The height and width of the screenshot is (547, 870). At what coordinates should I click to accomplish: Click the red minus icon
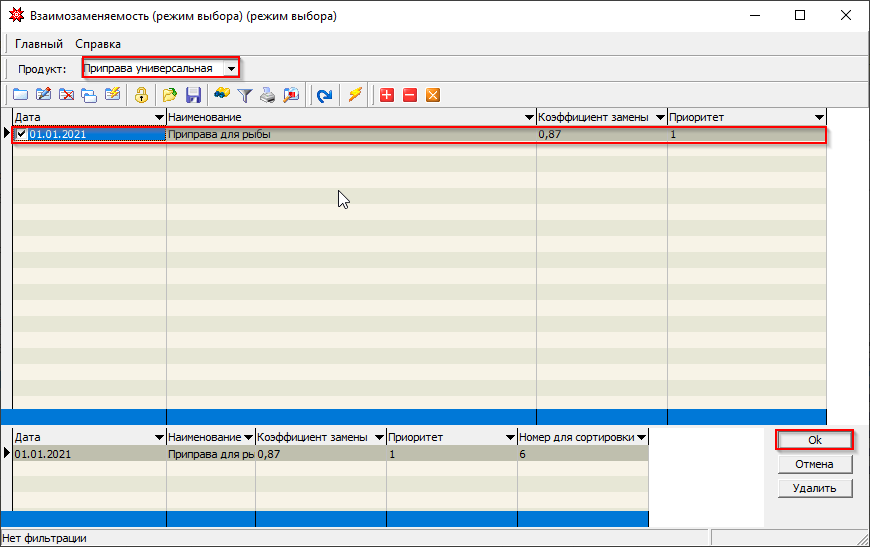click(410, 95)
